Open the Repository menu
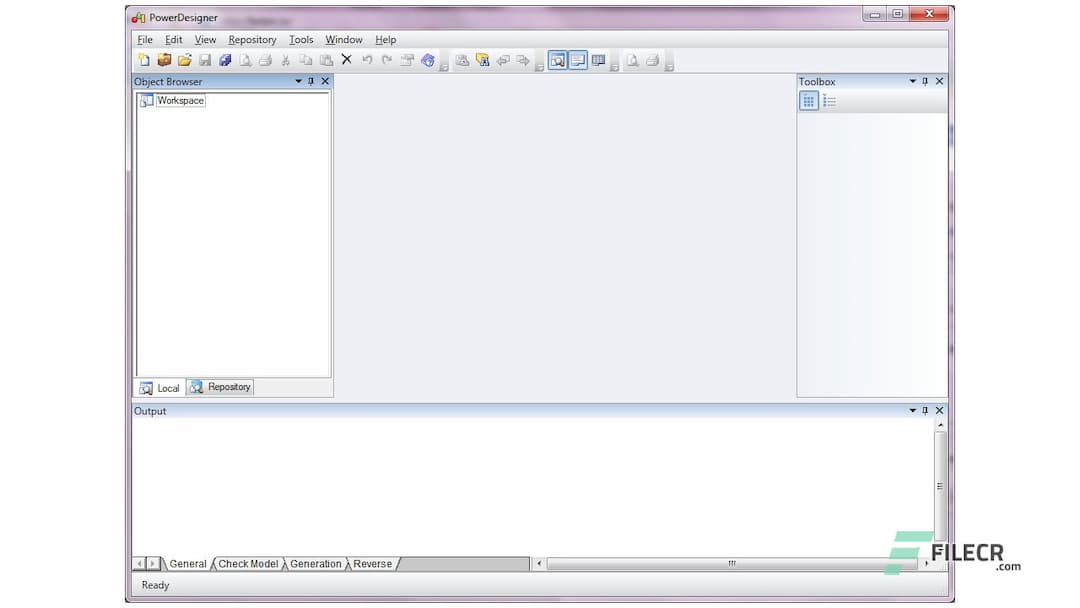Image resolution: width=1080 pixels, height=608 pixels. (x=251, y=39)
